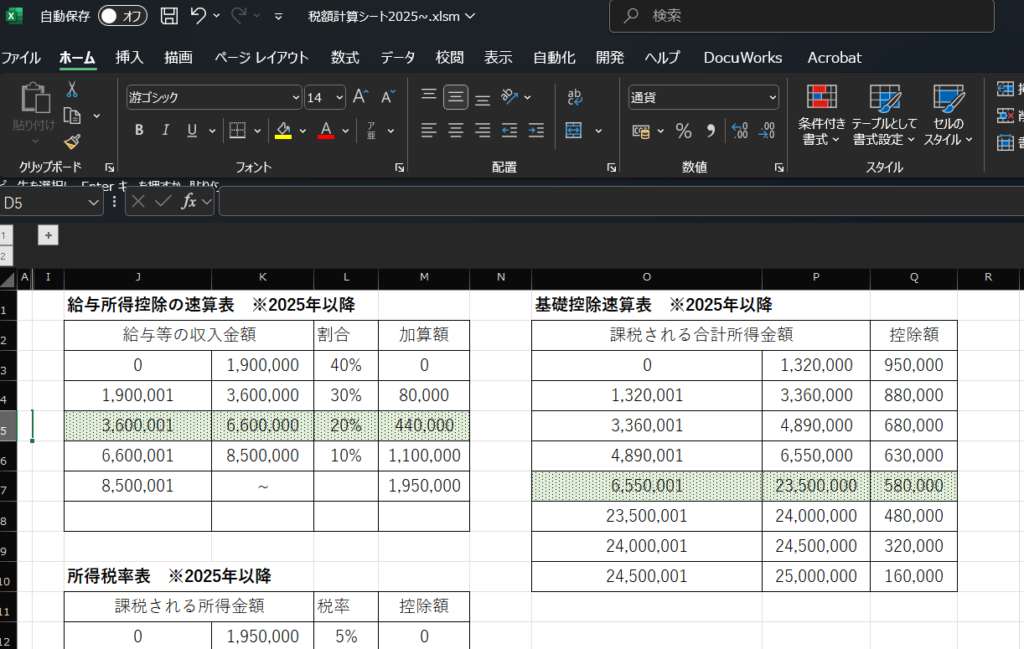Apply the yellow fill color

pos(283,131)
